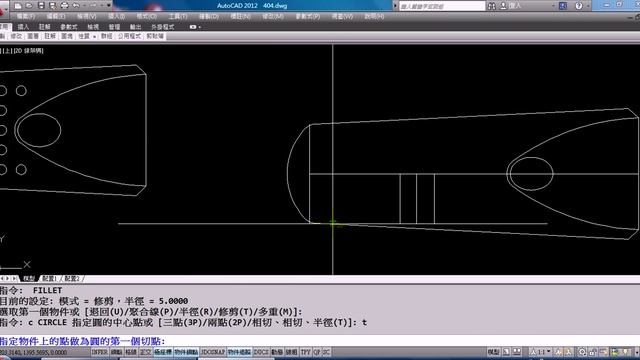Switch to the 參數式 ribbon tab
This screenshot has height=360, width=640.
(69, 27)
